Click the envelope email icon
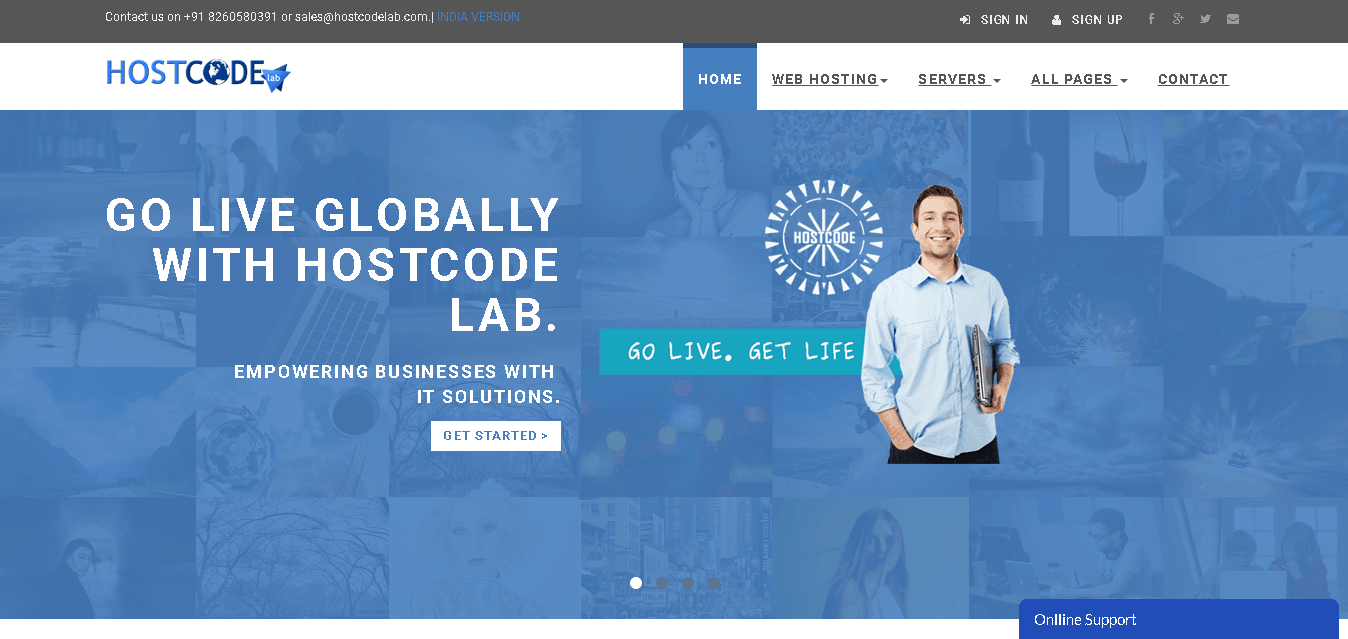 click(x=1233, y=19)
